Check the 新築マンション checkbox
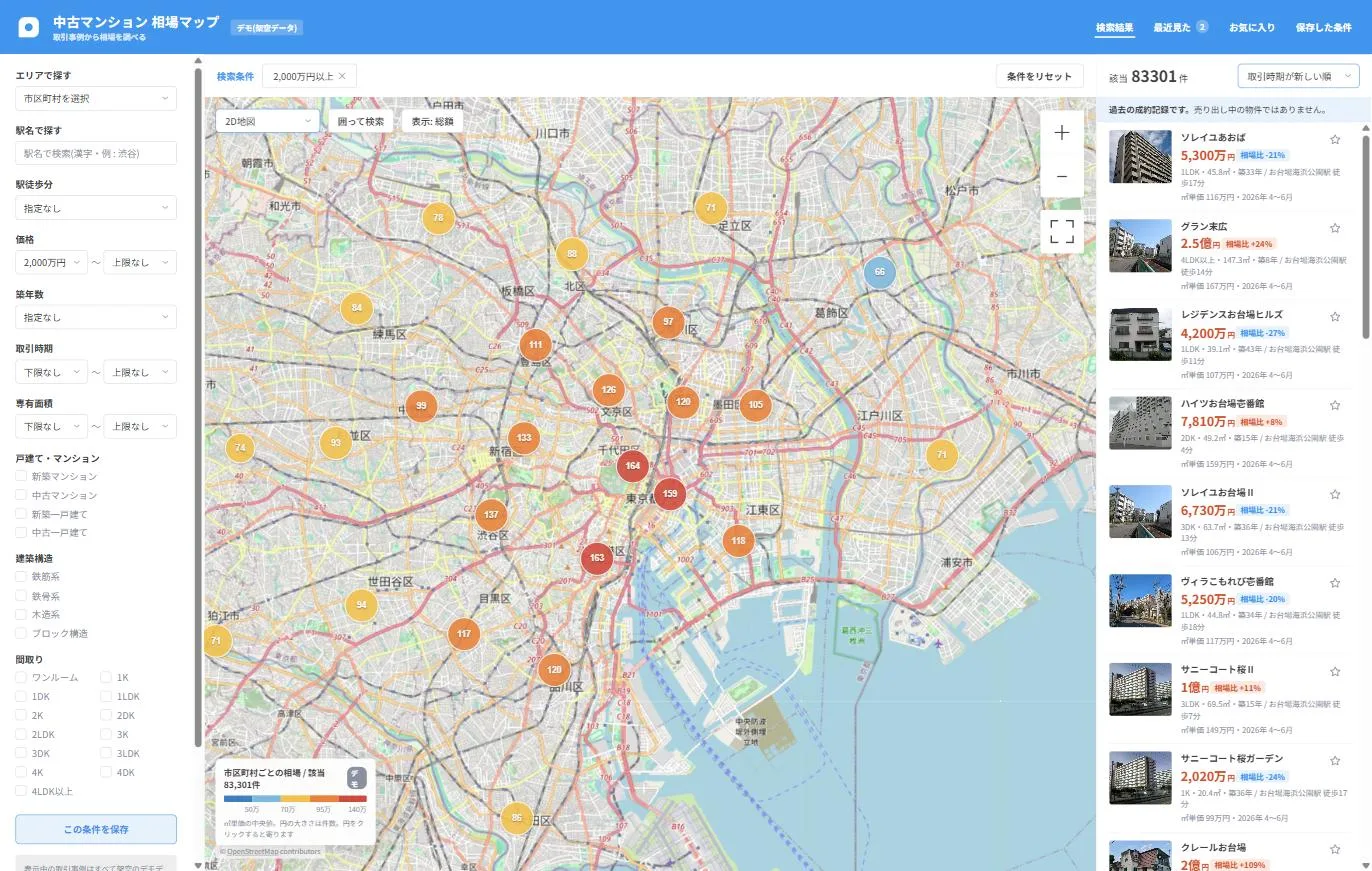The image size is (1372, 871). click(21, 476)
